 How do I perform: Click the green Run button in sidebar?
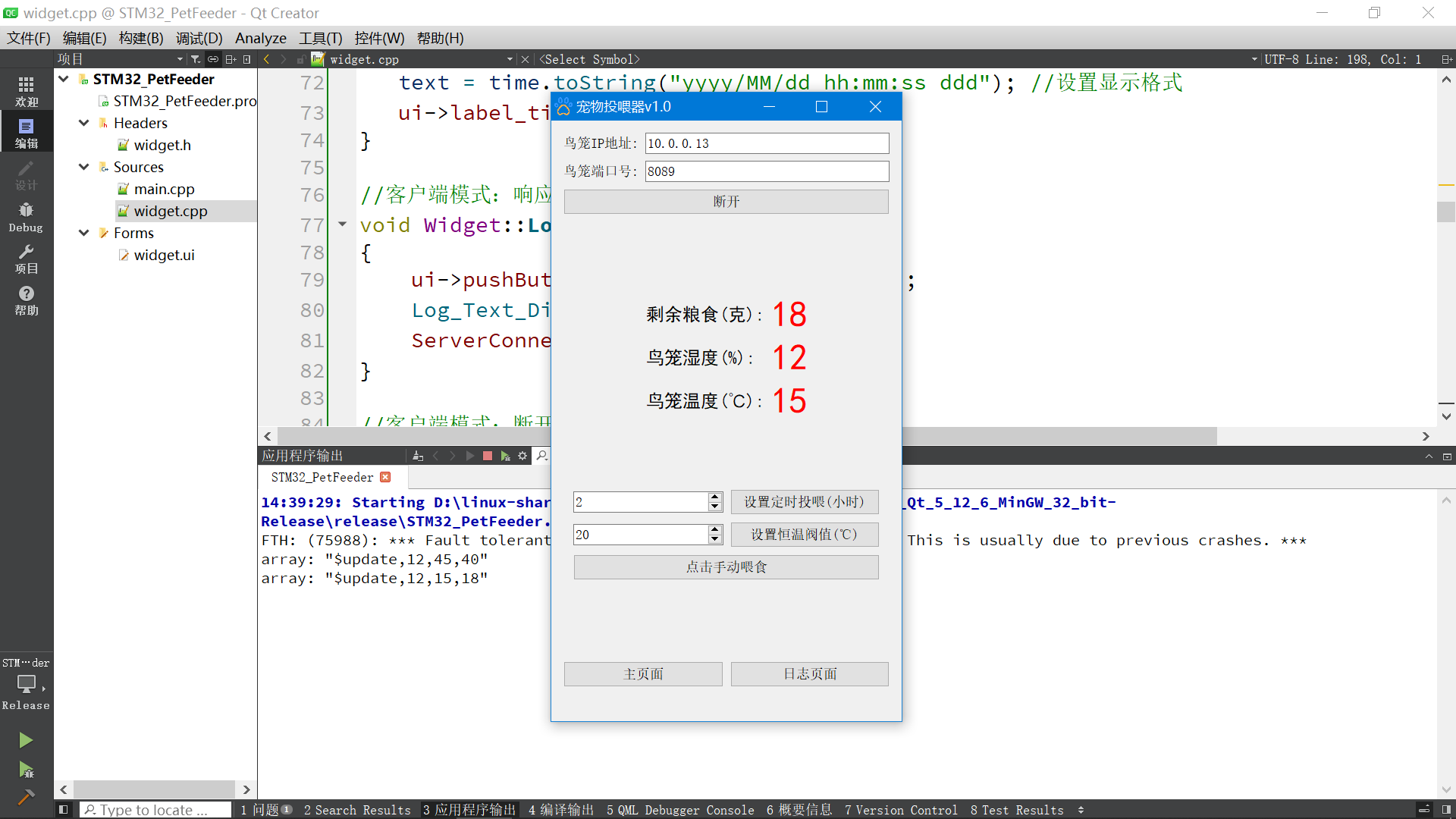click(x=26, y=740)
